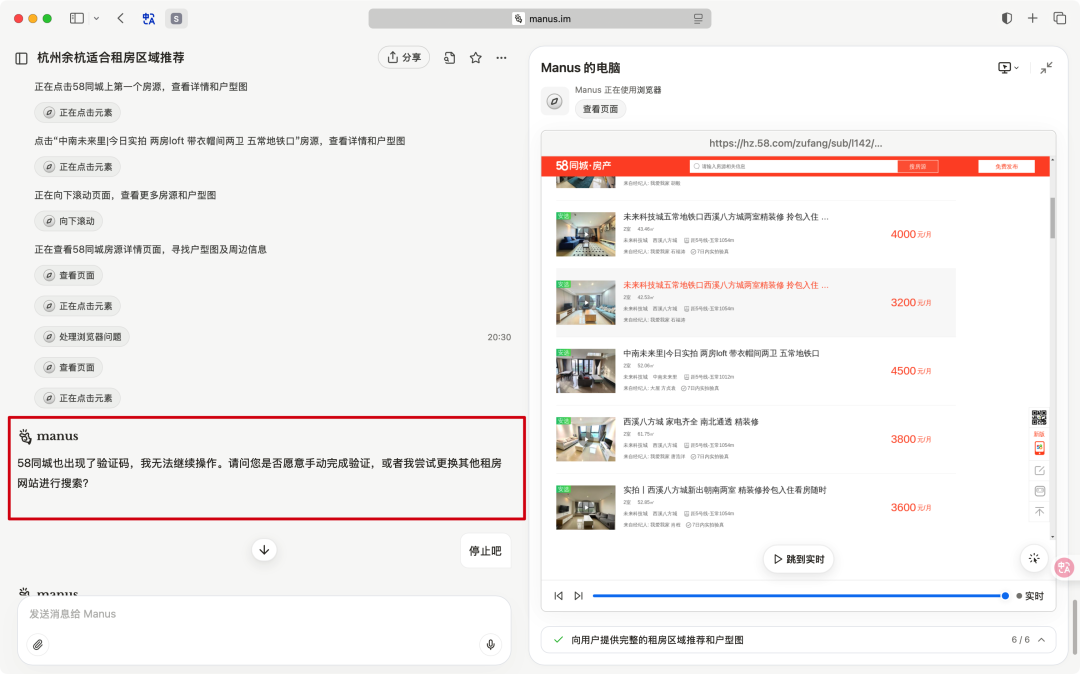Click the 免费发布 button

click(x=1006, y=166)
